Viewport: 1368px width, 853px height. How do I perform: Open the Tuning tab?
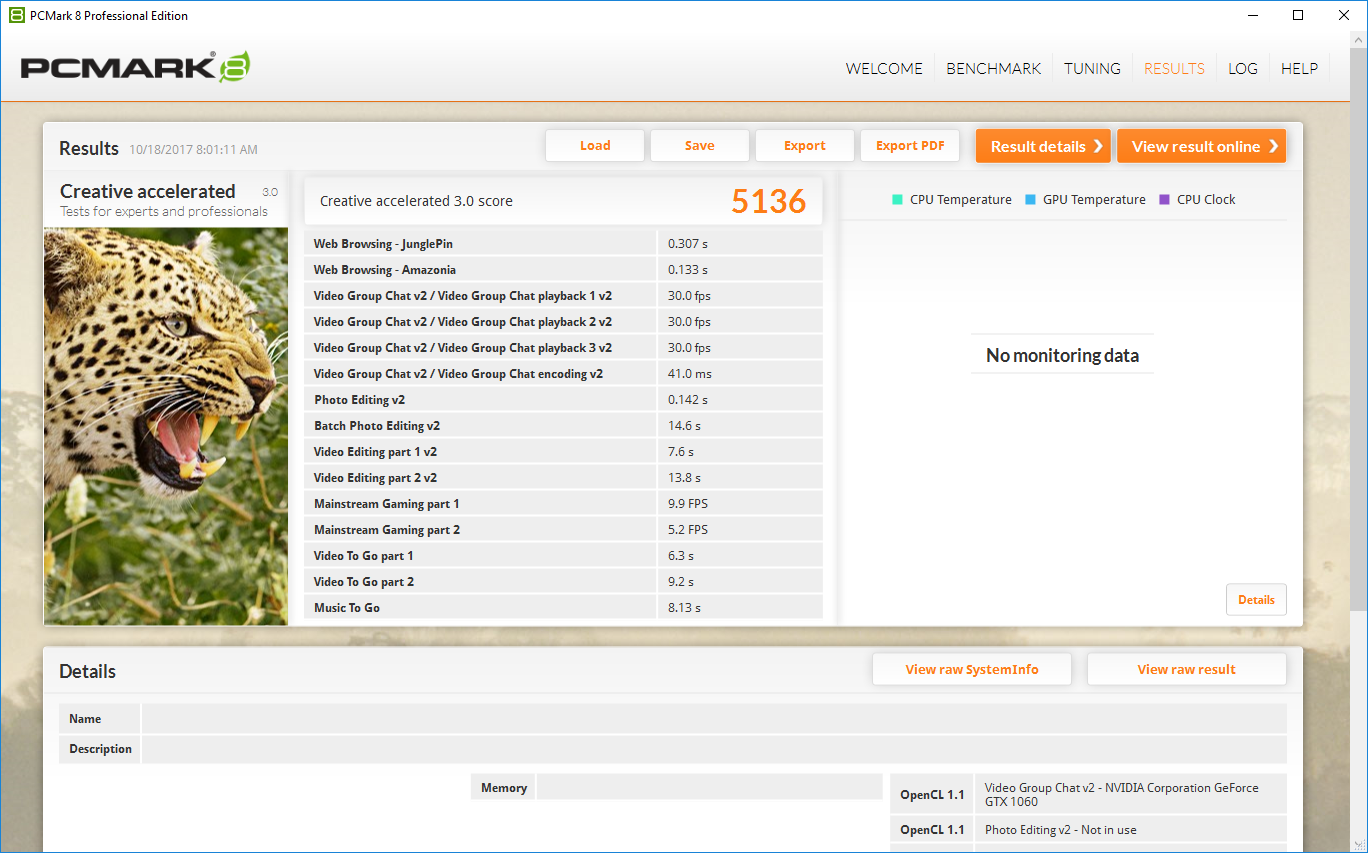point(1092,69)
